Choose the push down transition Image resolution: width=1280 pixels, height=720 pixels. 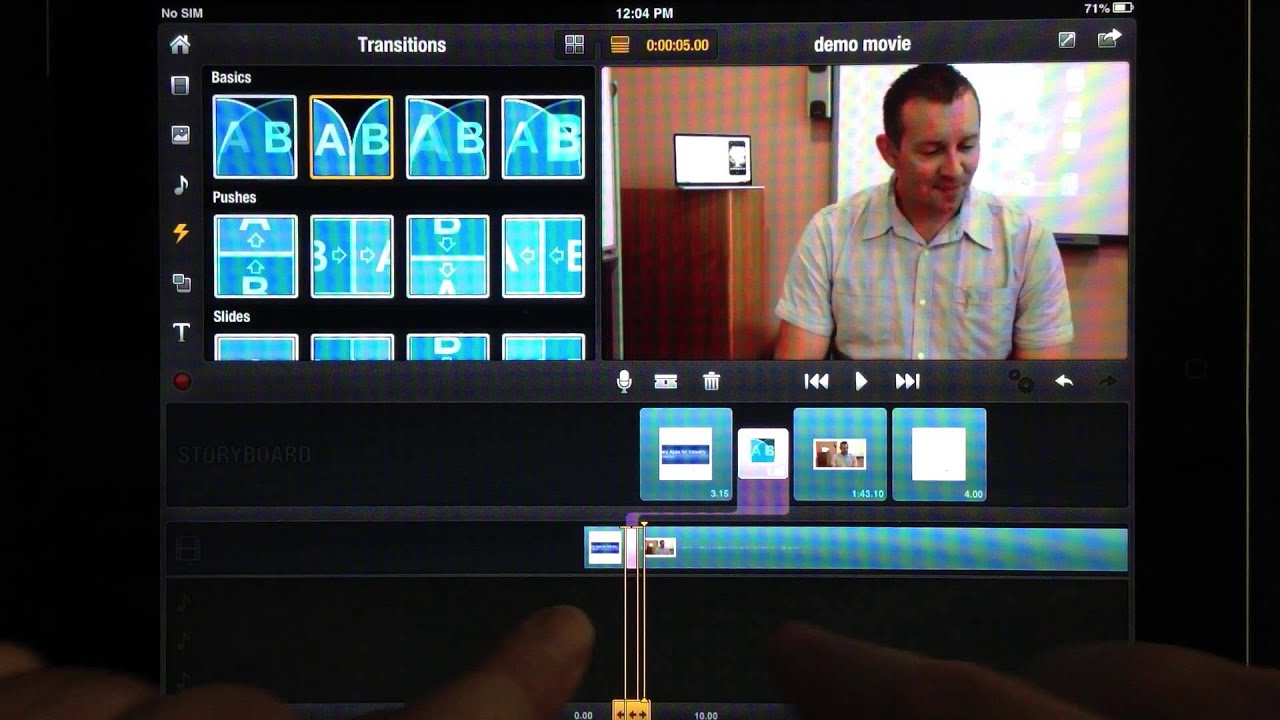[447, 256]
